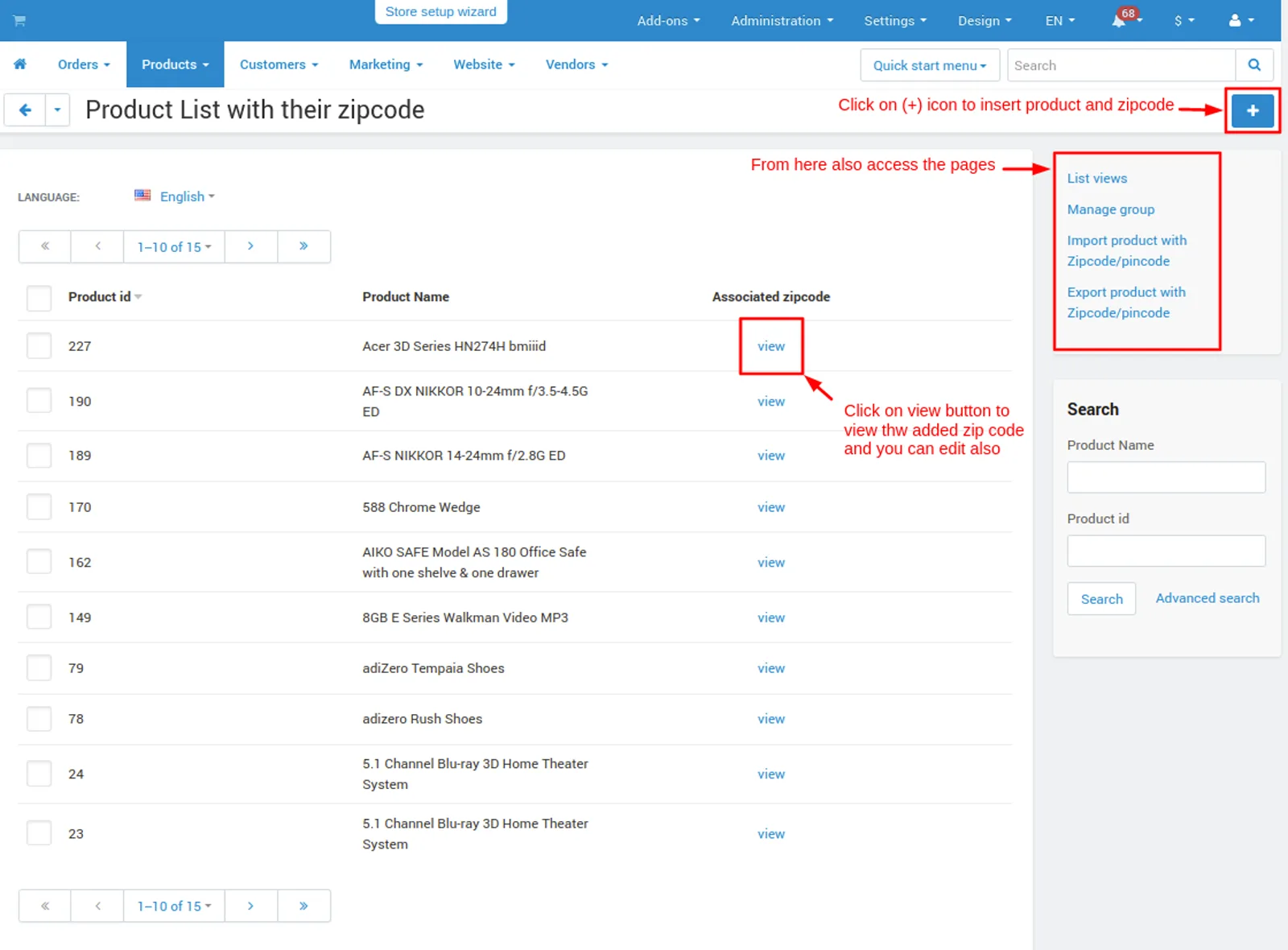Jump to last page in bottom pagination

click(303, 906)
